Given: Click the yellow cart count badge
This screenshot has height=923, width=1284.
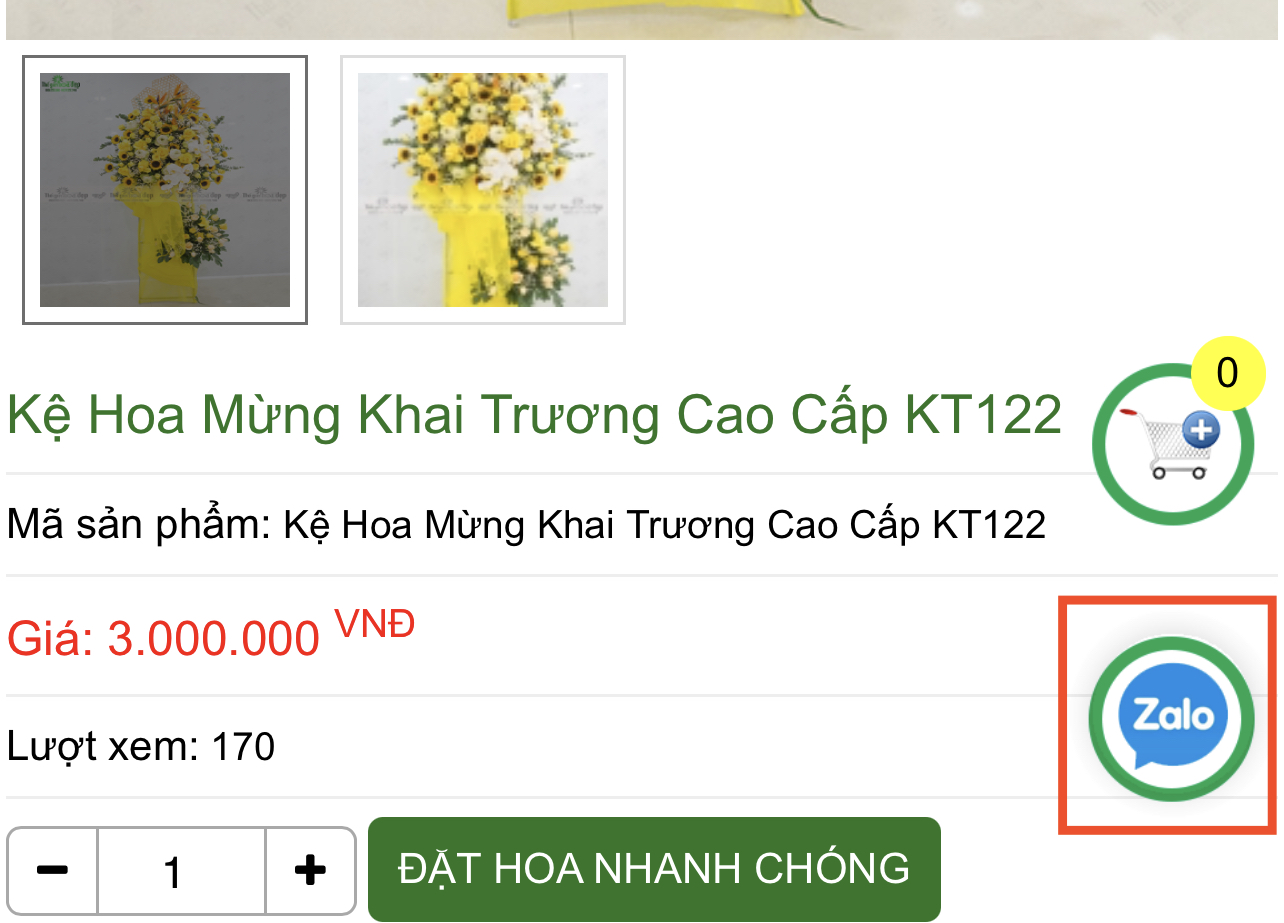Looking at the screenshot, I should coord(1228,373).
